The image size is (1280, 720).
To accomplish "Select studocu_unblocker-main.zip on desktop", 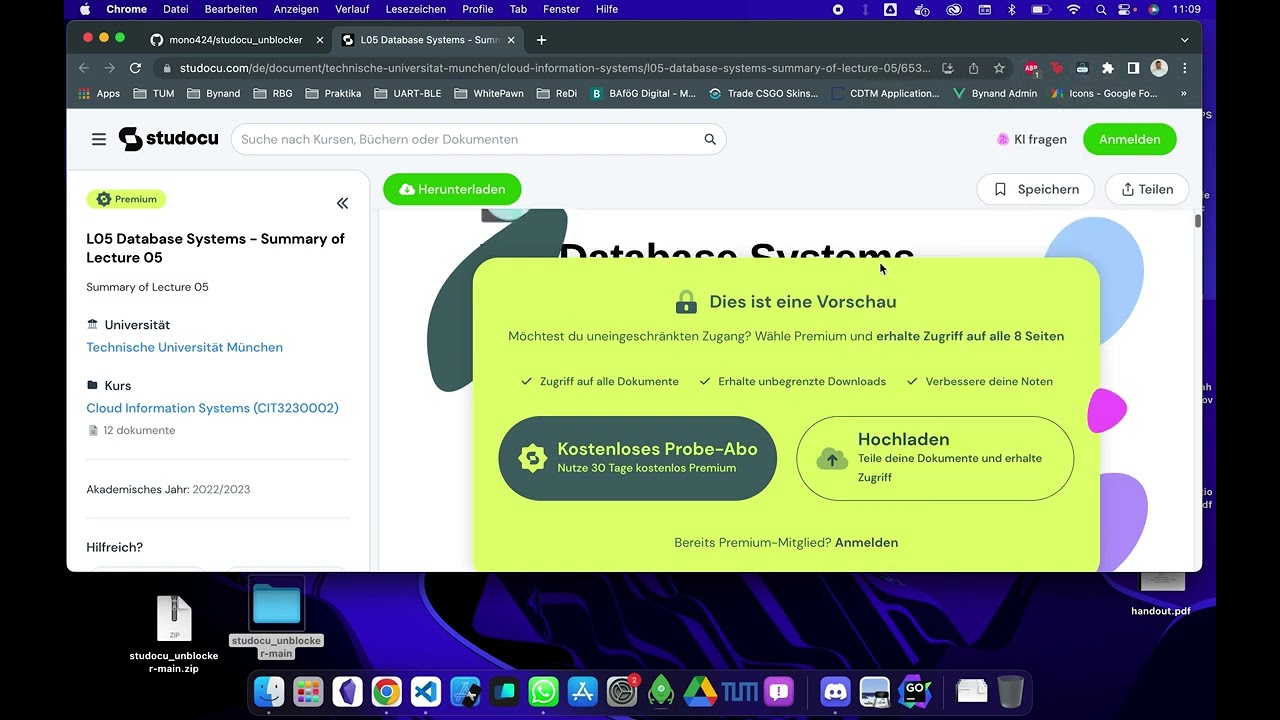I will (x=174, y=634).
